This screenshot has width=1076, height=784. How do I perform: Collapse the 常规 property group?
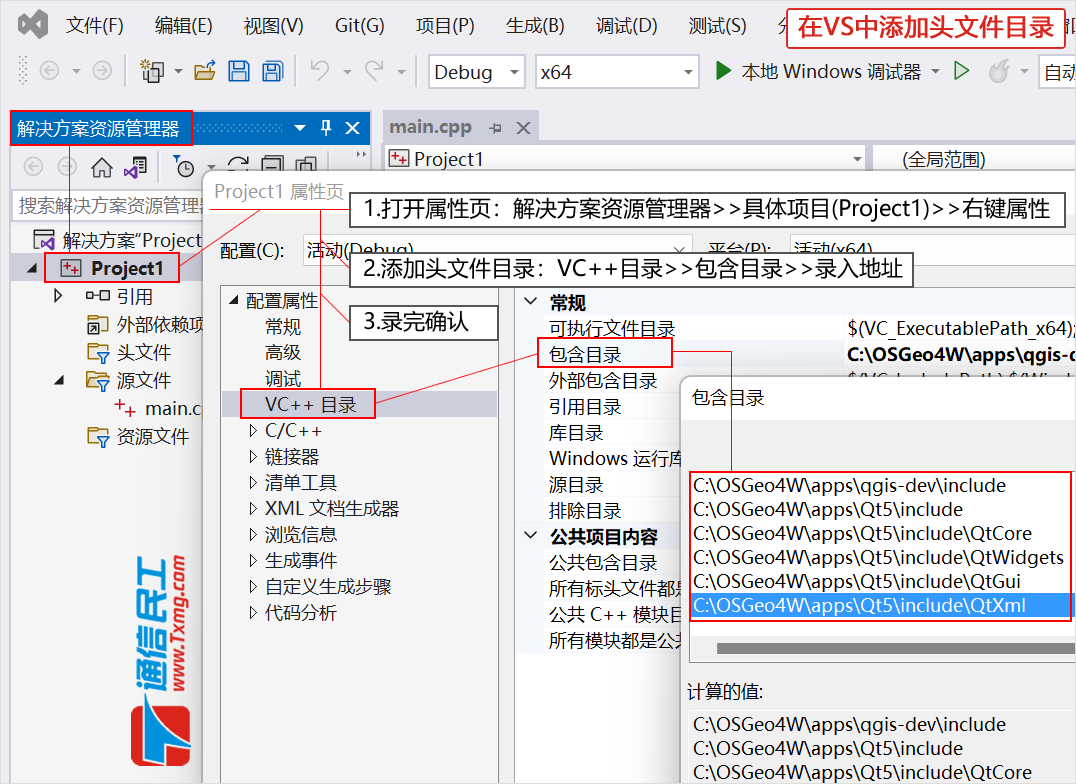[530, 301]
